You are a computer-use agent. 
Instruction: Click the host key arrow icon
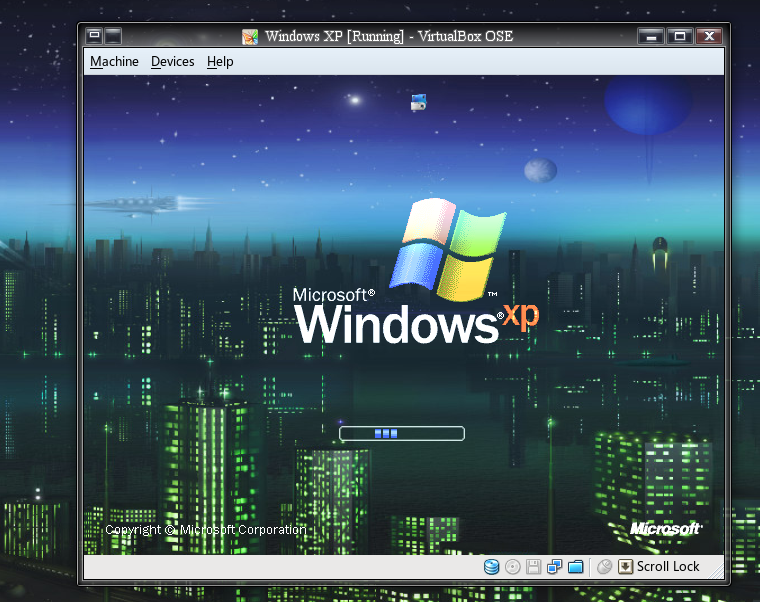point(625,567)
